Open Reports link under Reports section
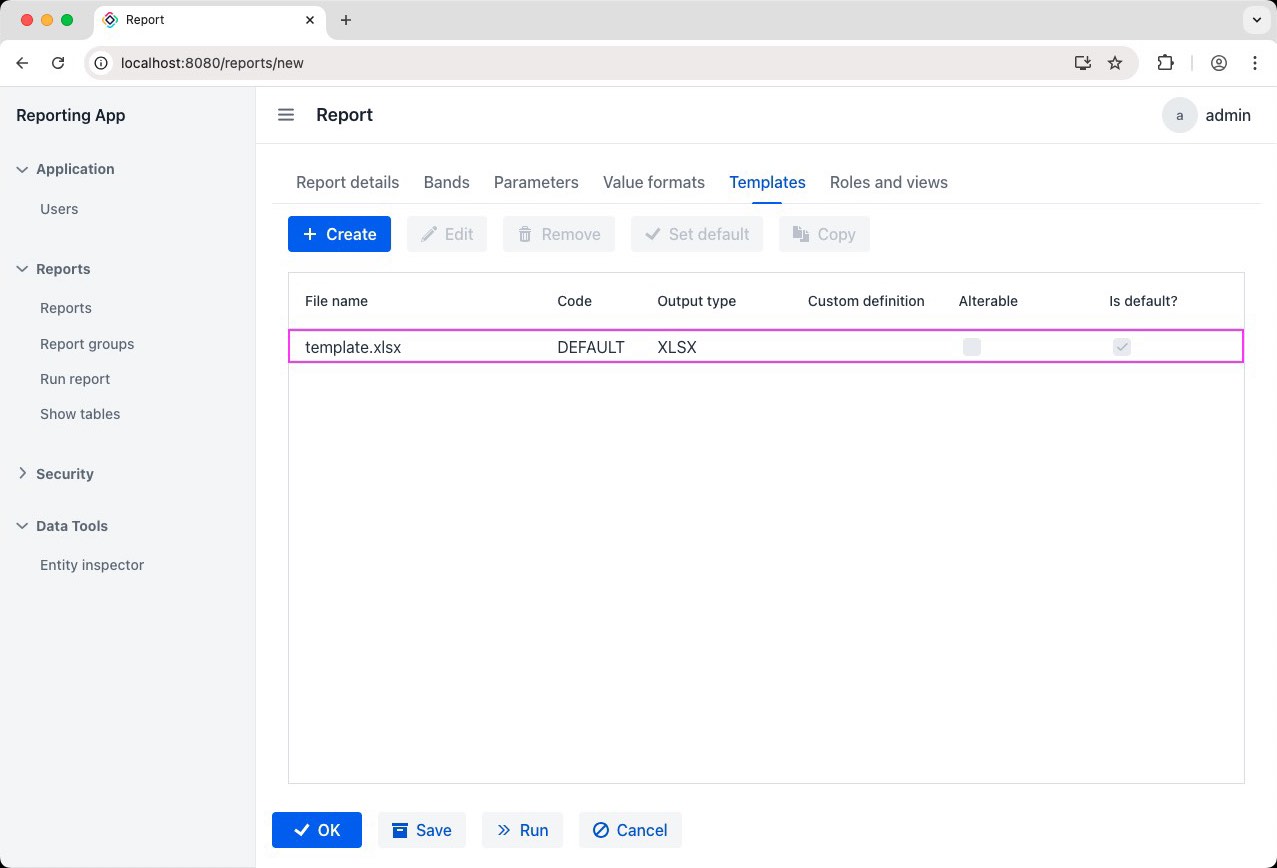1277x868 pixels. pos(66,308)
